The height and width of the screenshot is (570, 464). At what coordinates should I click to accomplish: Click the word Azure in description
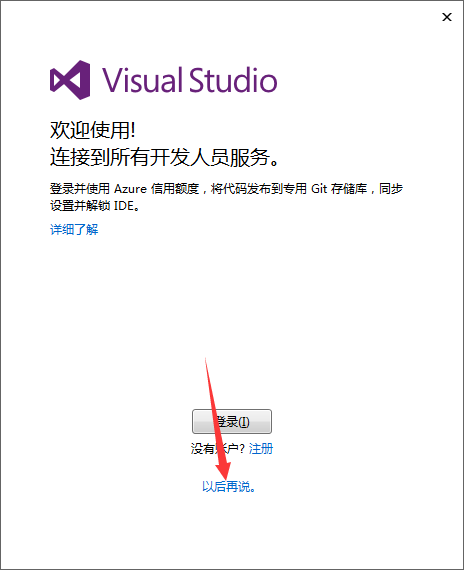131,189
